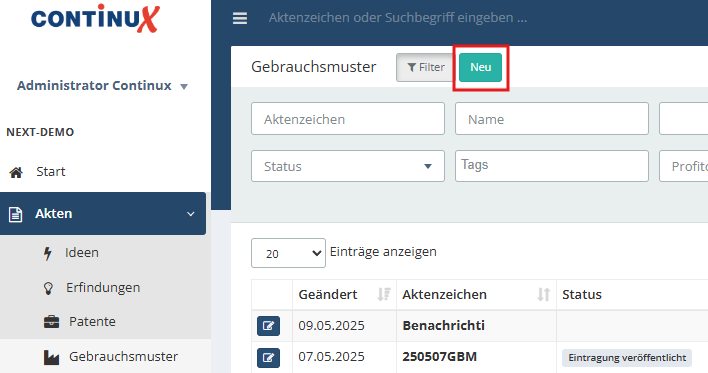The width and height of the screenshot is (708, 373).
Task: Open the entries-per-page dropdown showing 20
Action: click(288, 253)
